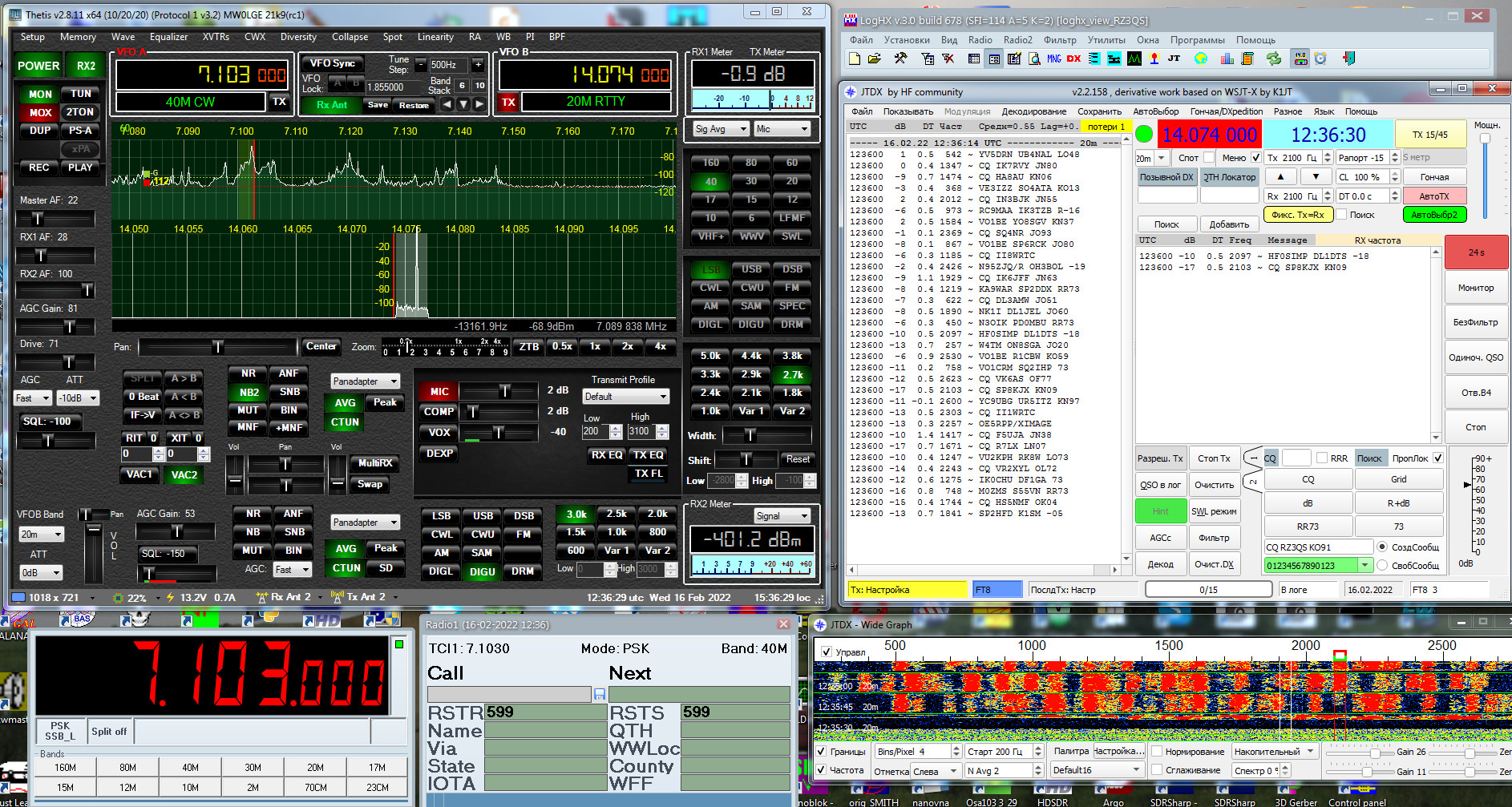Click the remove filter red-X icon in LogHX
1512x807 pixels.
[x=948, y=59]
